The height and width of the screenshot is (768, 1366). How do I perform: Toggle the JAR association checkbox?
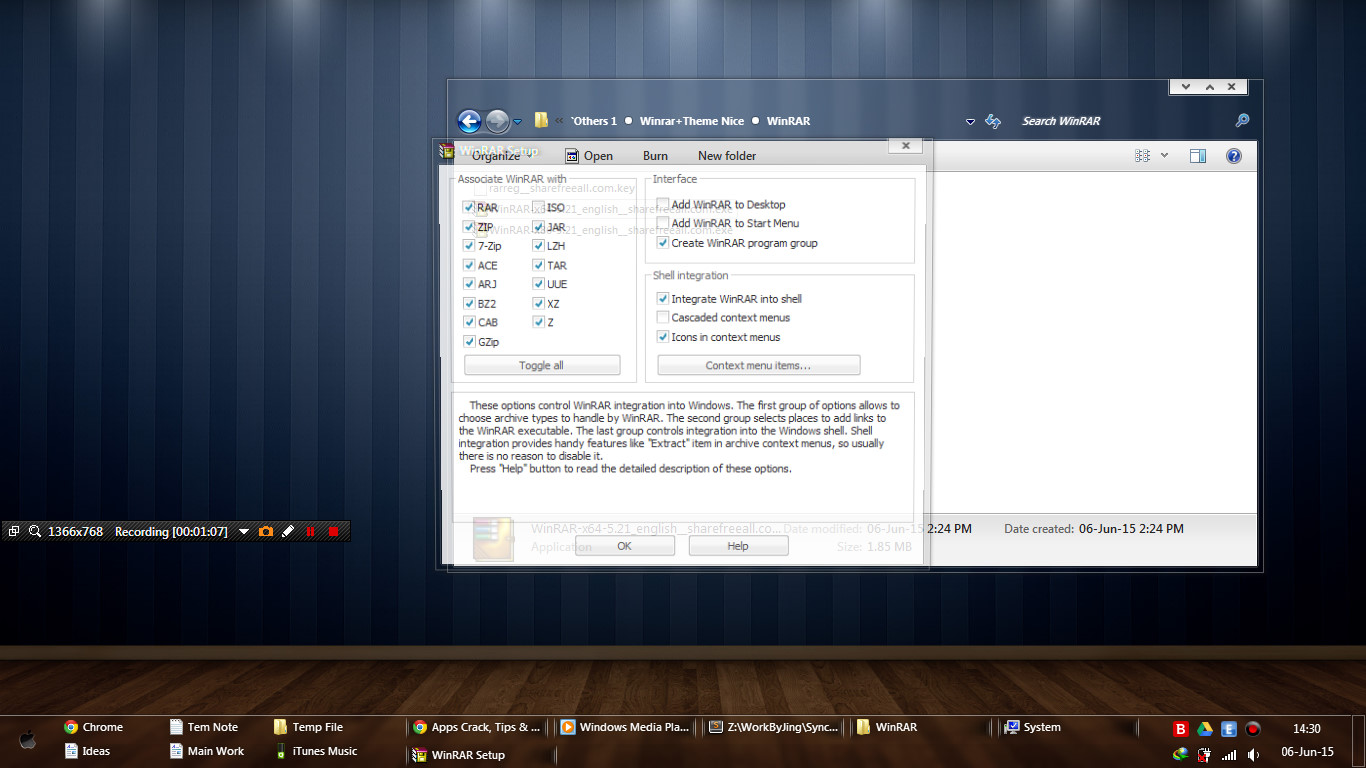tap(539, 227)
